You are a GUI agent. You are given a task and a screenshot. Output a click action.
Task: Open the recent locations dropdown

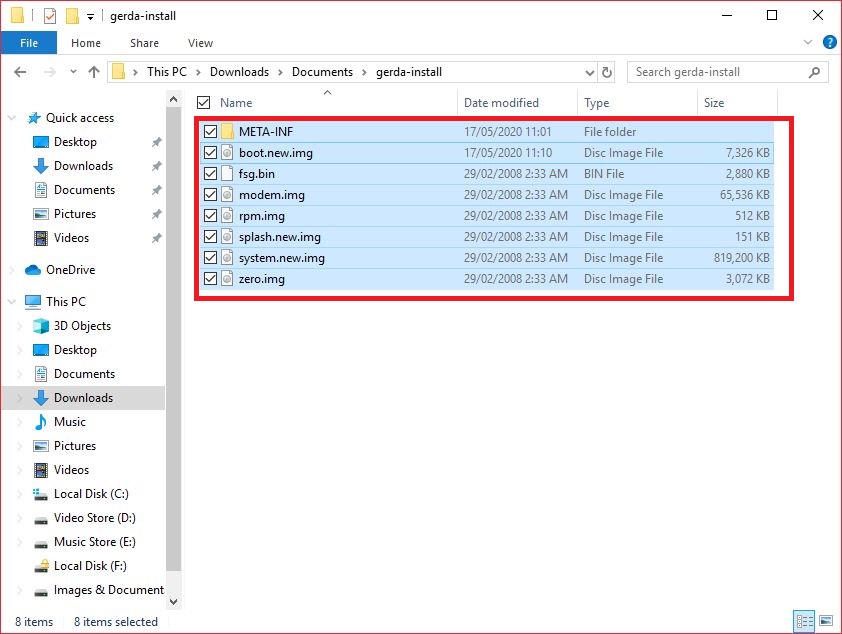click(x=73, y=71)
